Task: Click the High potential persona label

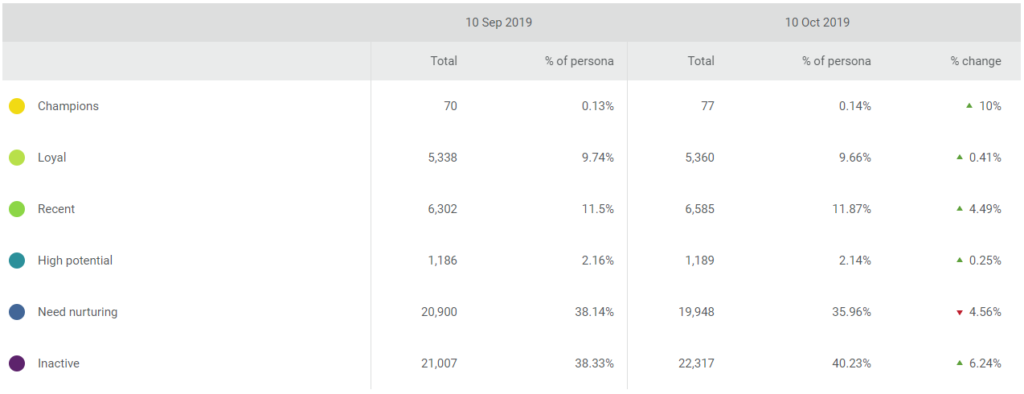Action: pos(75,261)
